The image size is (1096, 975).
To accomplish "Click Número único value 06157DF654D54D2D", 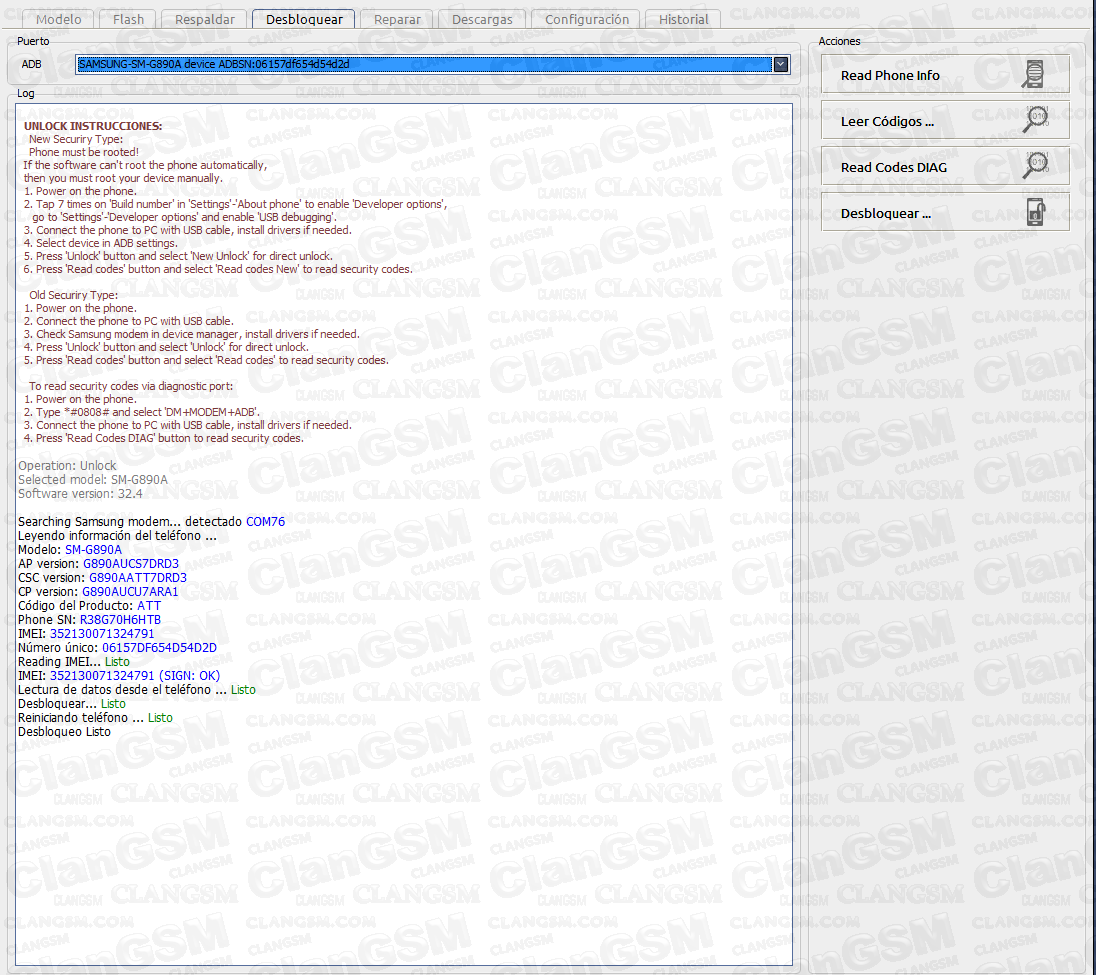I will click(159, 647).
